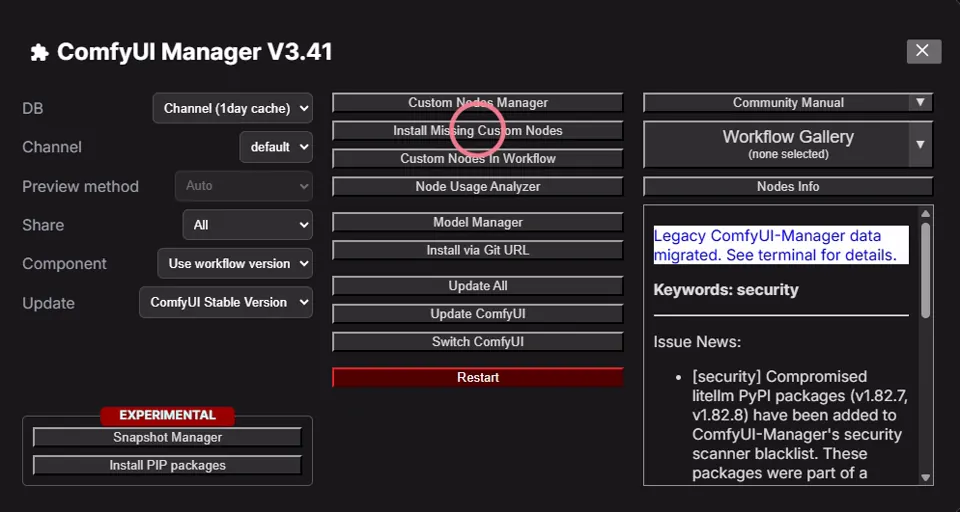Click the Channel label
960x512 pixels.
(51, 147)
